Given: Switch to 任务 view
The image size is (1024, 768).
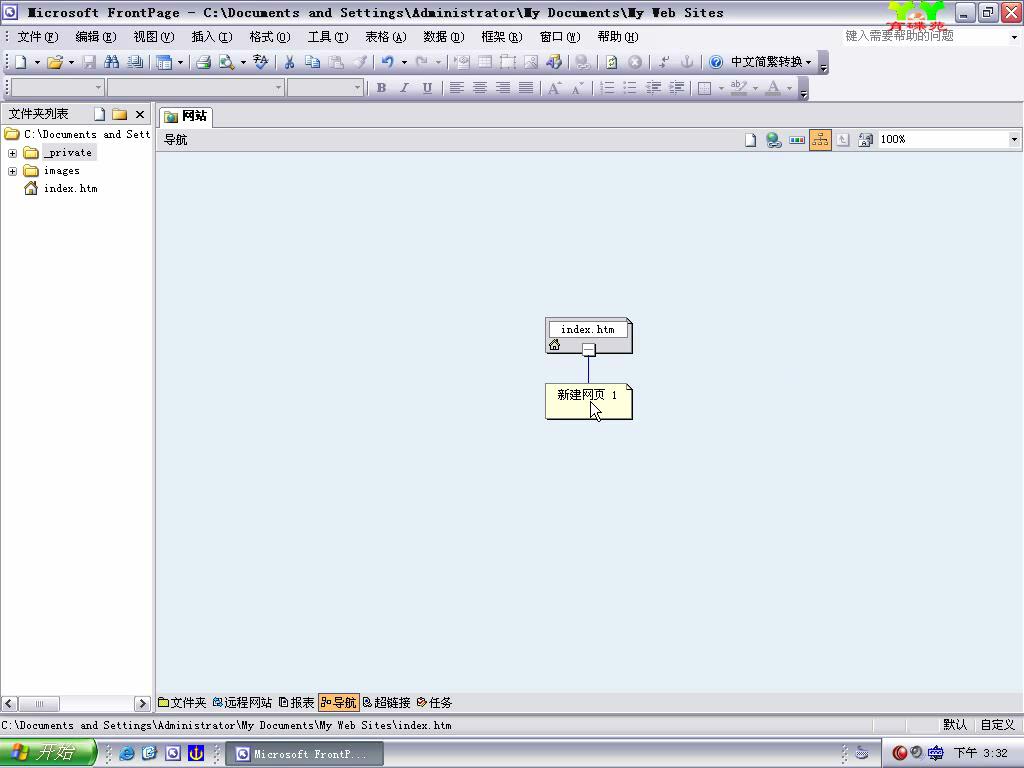Looking at the screenshot, I should (x=434, y=703).
